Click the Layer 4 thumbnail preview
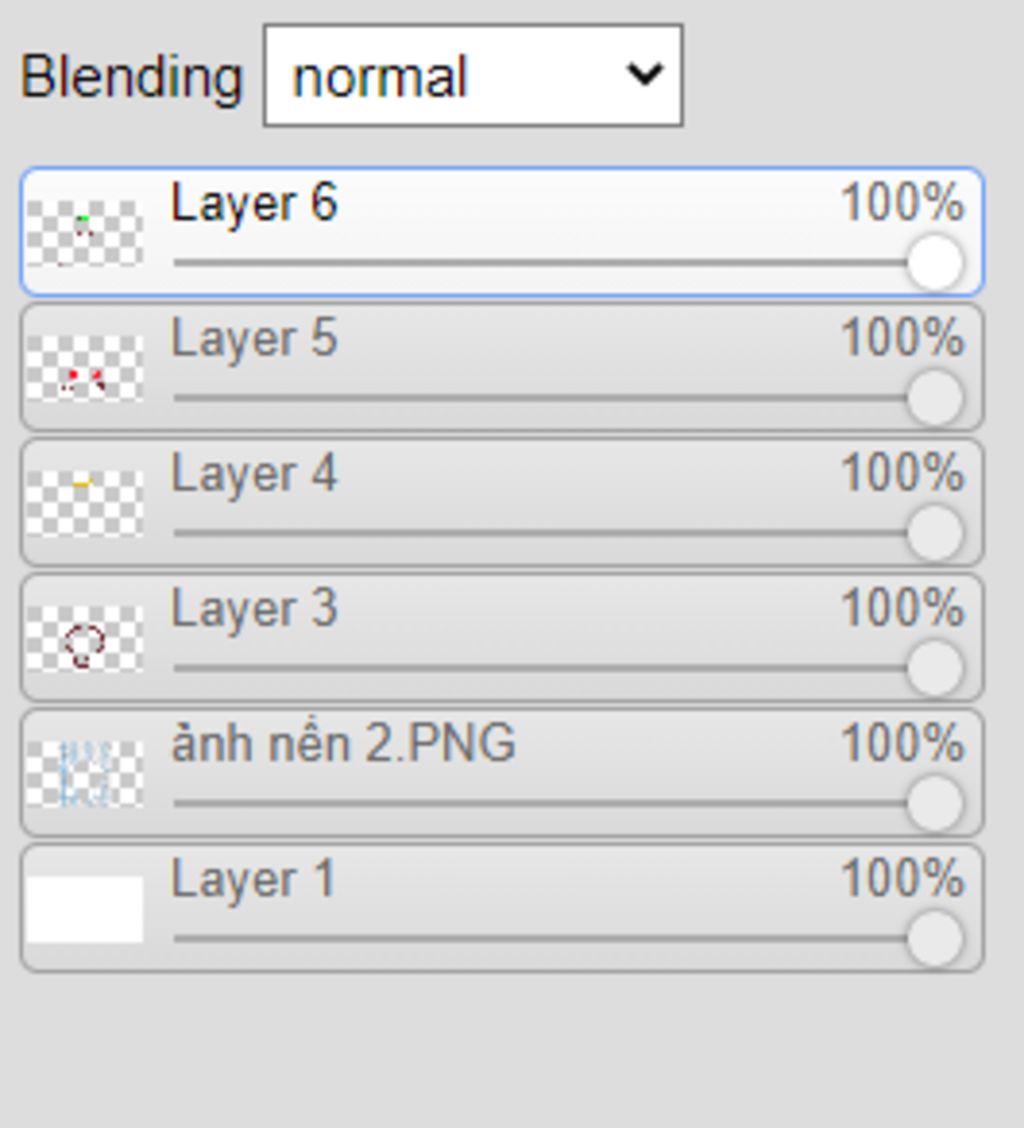This screenshot has width=1024, height=1128. pos(84,503)
